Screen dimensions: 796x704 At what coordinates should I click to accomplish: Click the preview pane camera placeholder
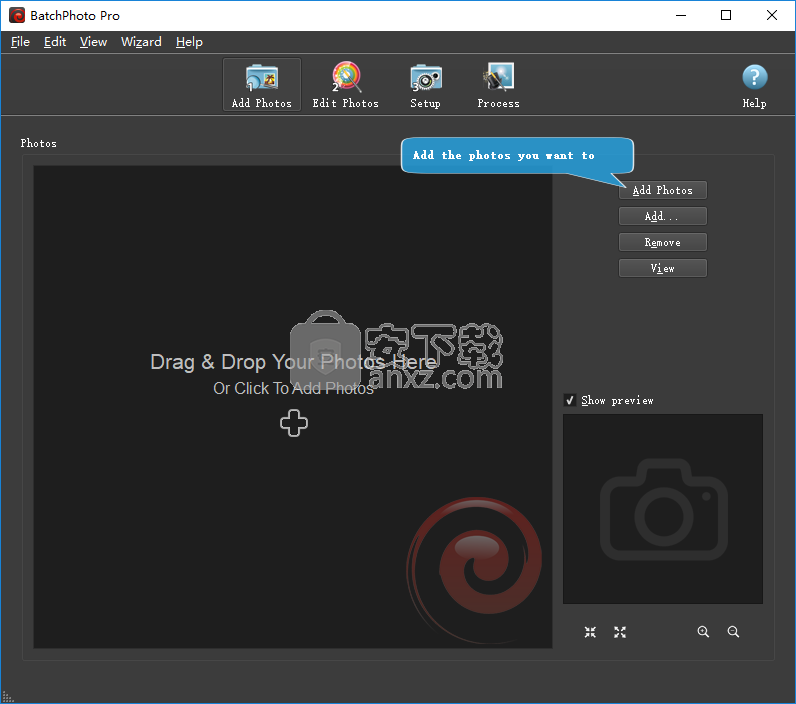click(662, 509)
